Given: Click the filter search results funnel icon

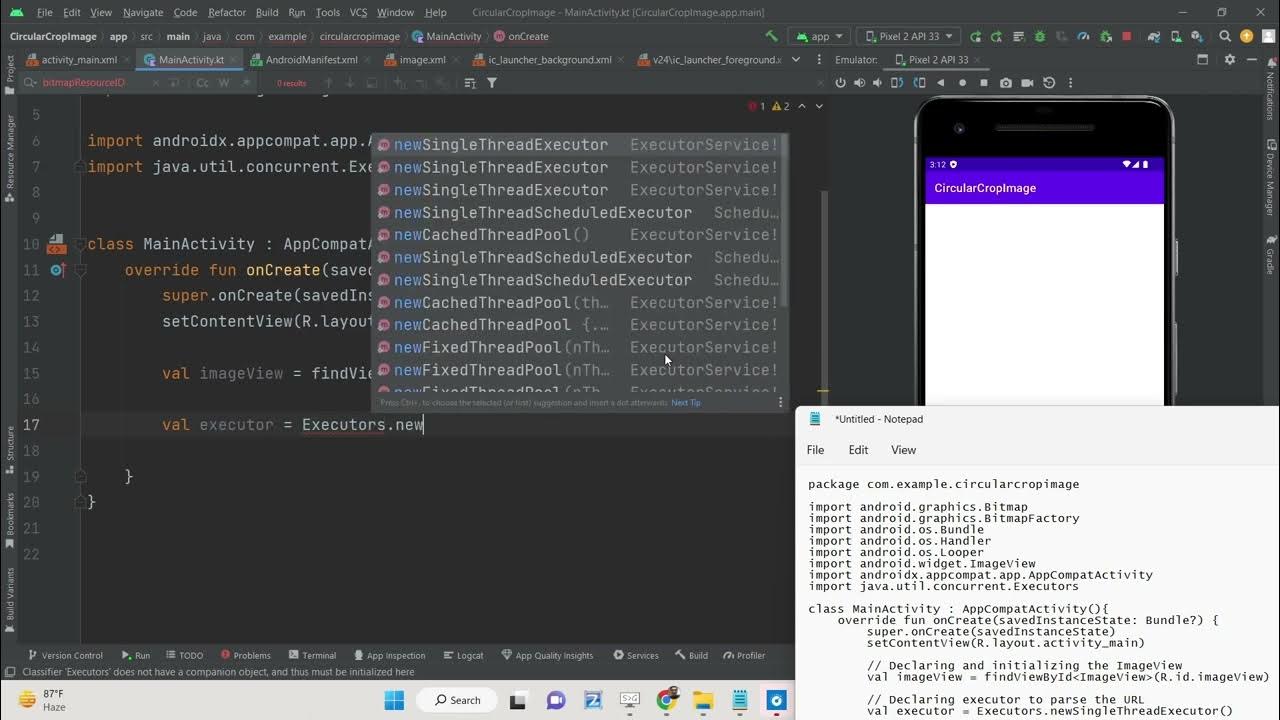Looking at the screenshot, I should (x=492, y=83).
